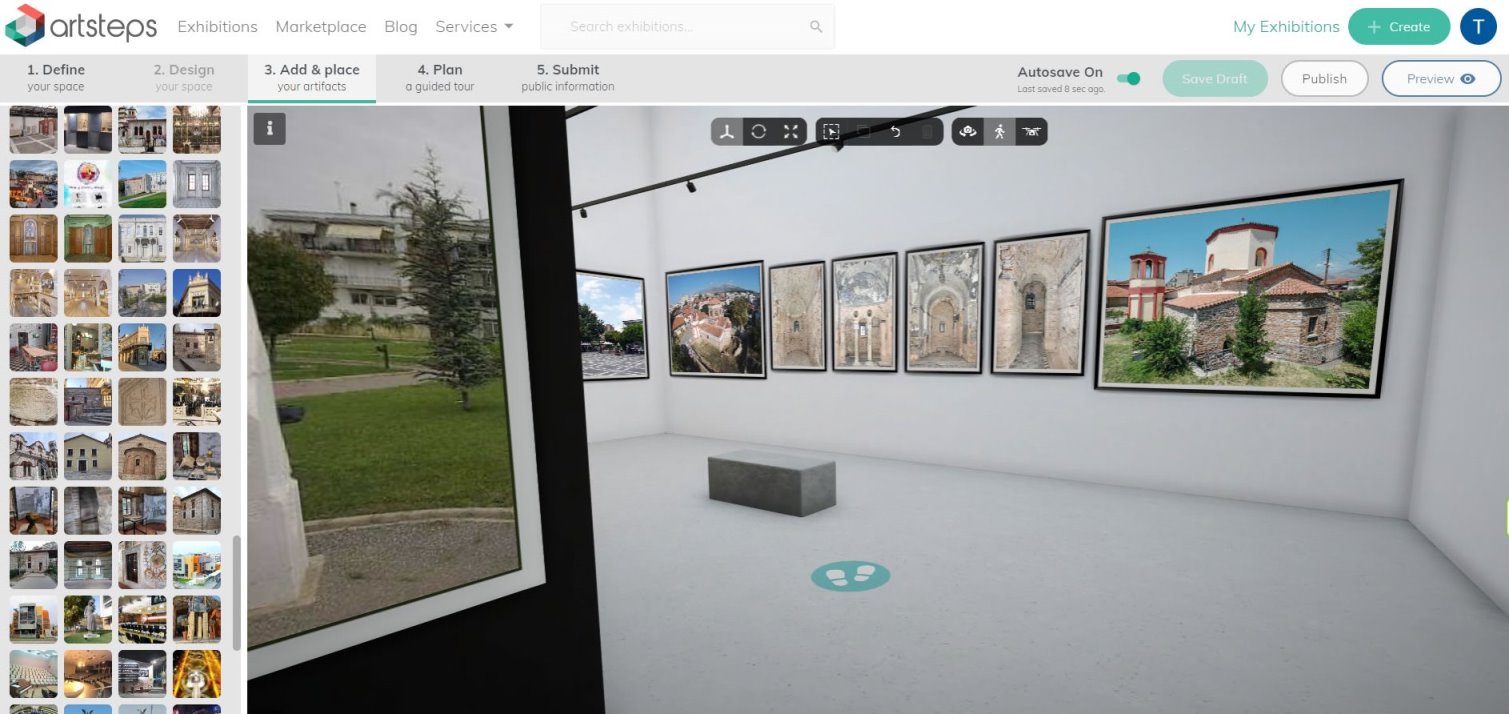Activate the selection box tool

(x=831, y=132)
